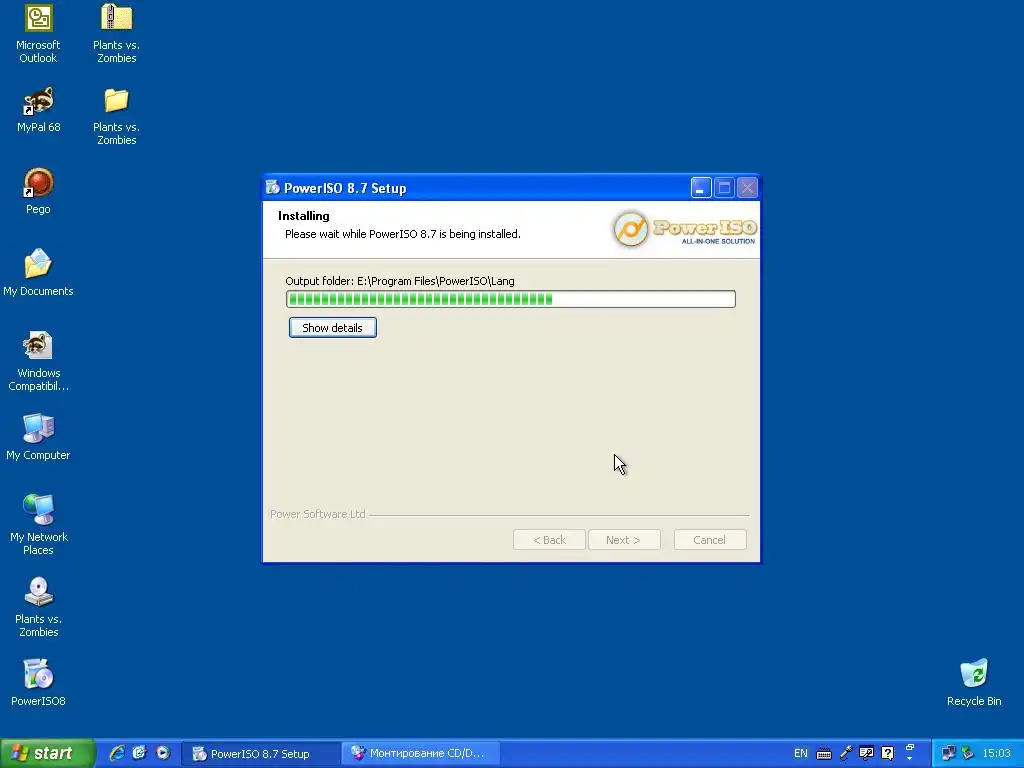1024x768 pixels.
Task: Click the Power Software Ltd label
Action: [318, 514]
